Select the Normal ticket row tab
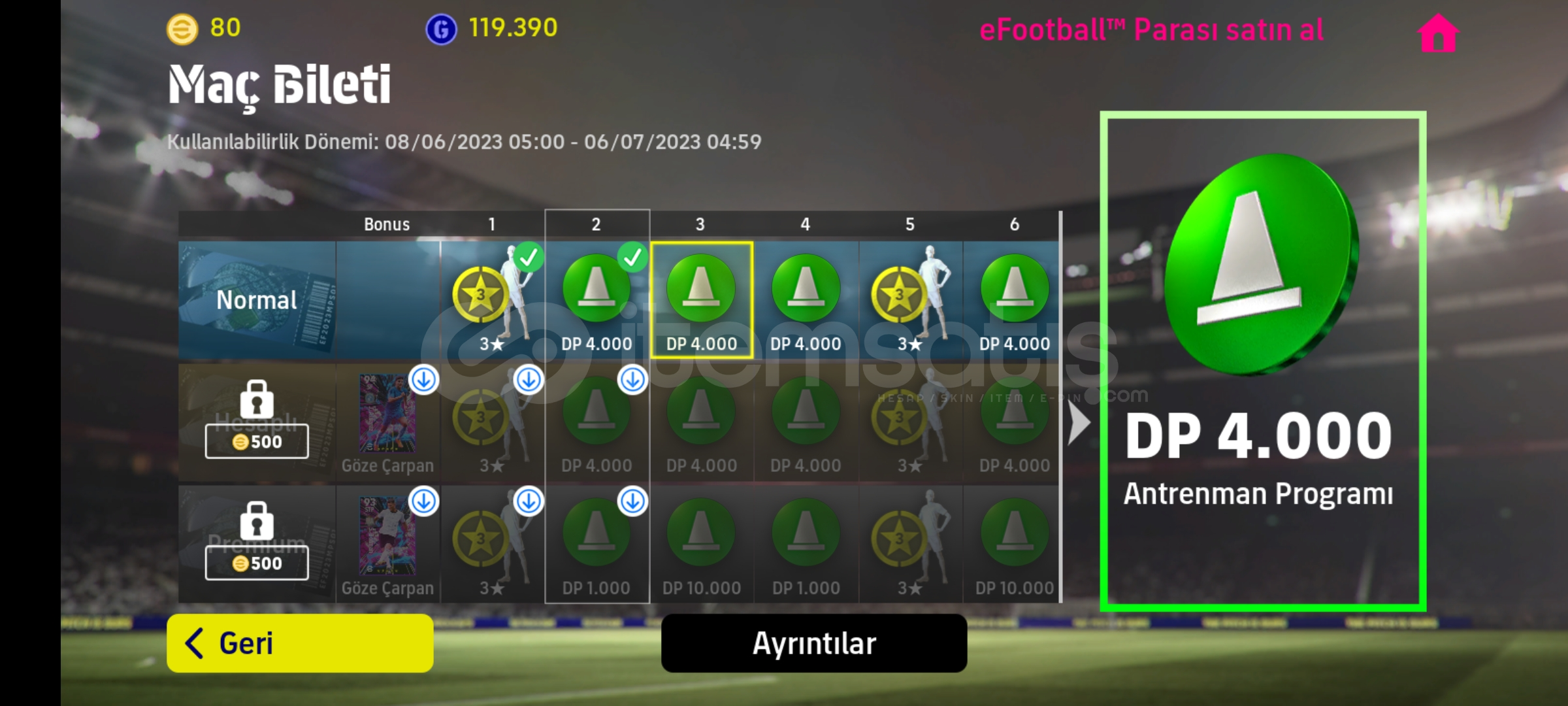The width and height of the screenshot is (1568, 706). tap(257, 300)
